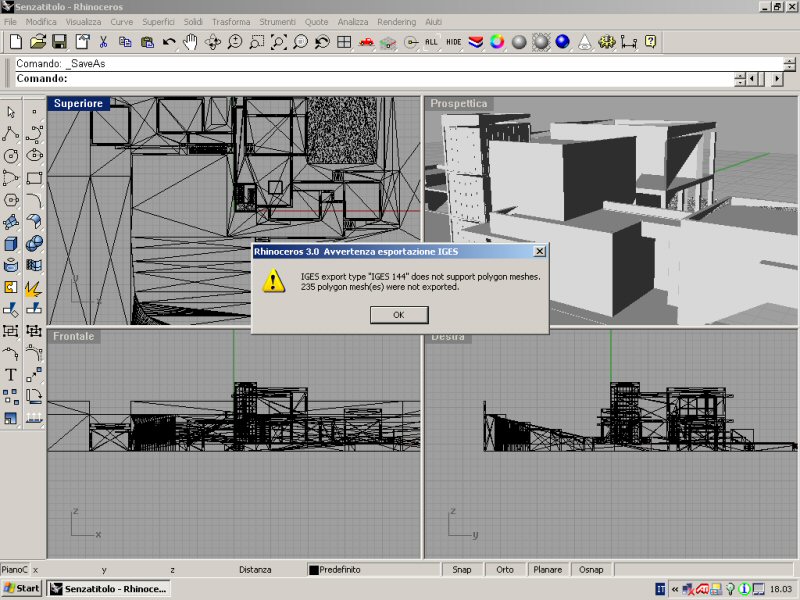Open the File menu

[x=10, y=22]
